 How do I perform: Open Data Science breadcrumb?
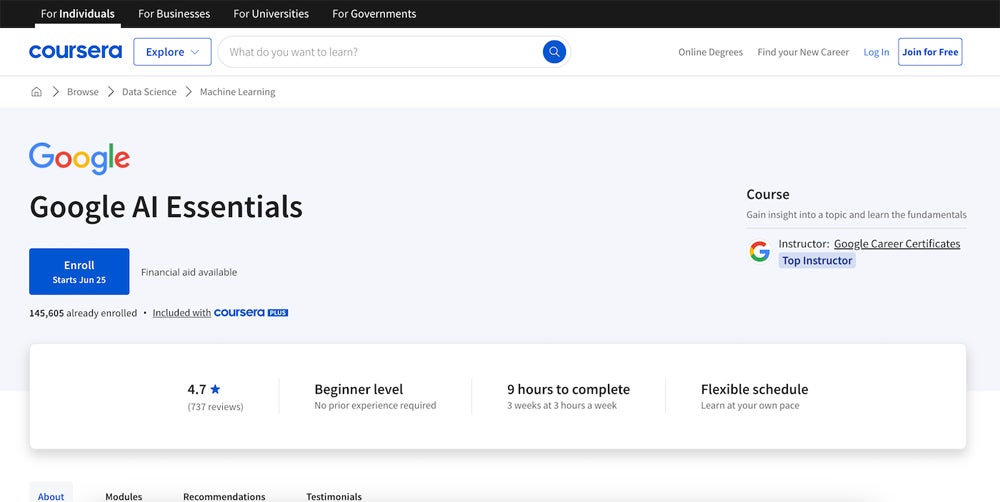pos(149,92)
